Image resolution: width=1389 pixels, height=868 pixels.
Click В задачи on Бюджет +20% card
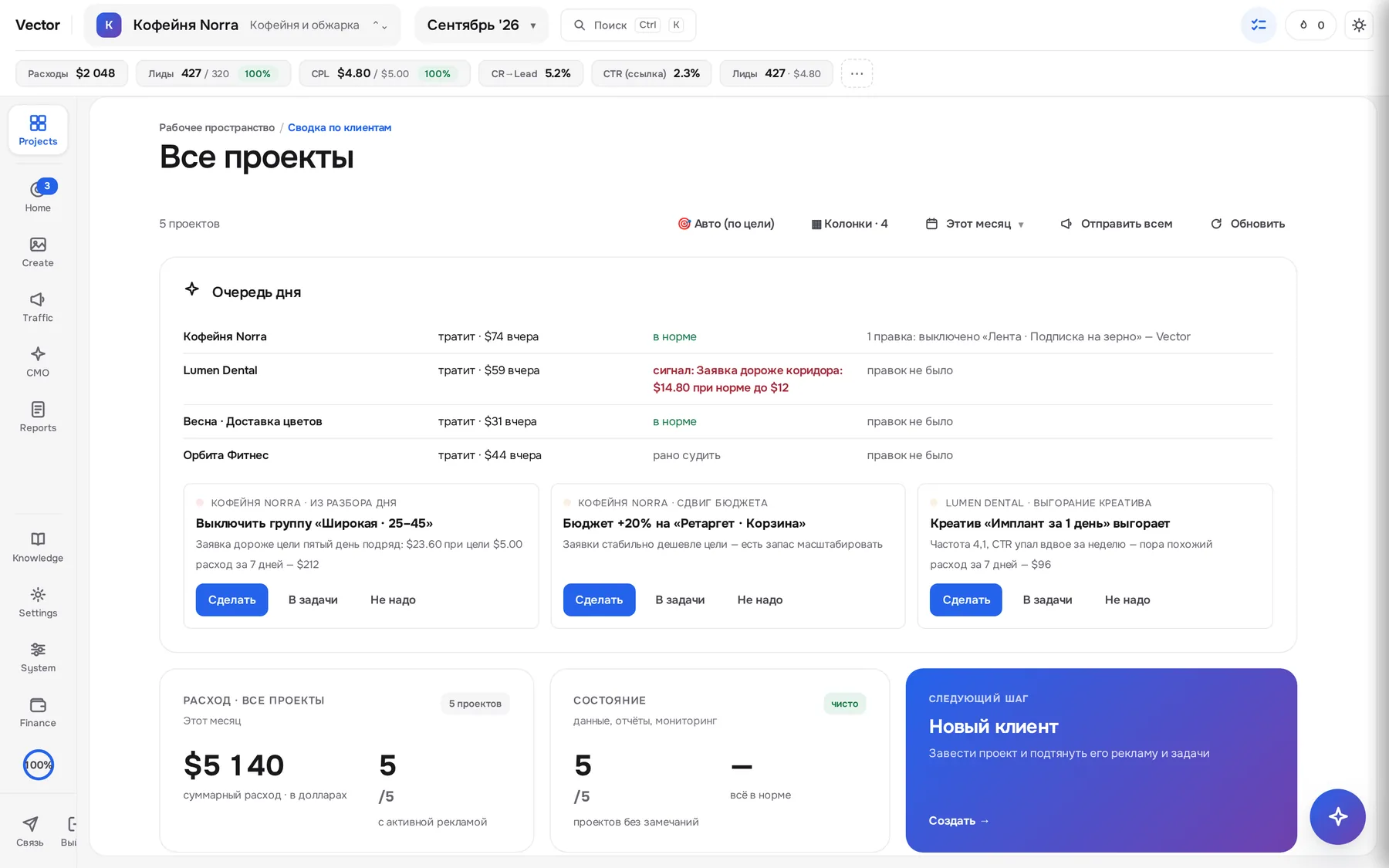pyautogui.click(x=680, y=599)
